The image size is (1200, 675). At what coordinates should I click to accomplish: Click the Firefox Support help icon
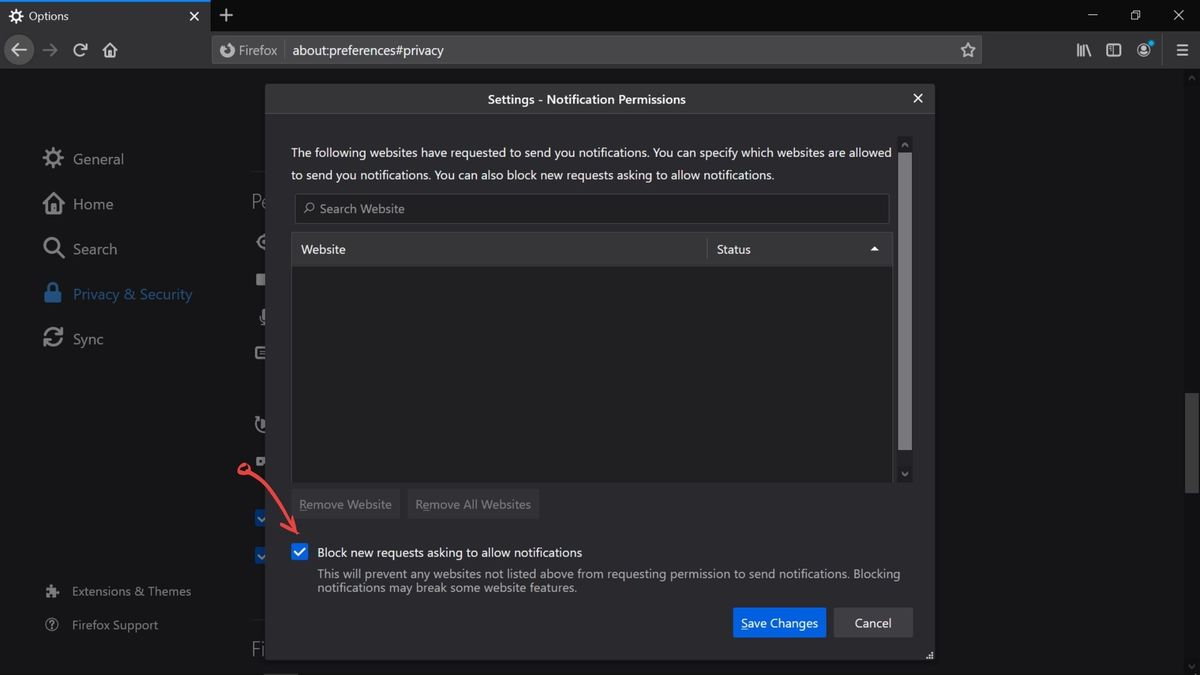50,625
